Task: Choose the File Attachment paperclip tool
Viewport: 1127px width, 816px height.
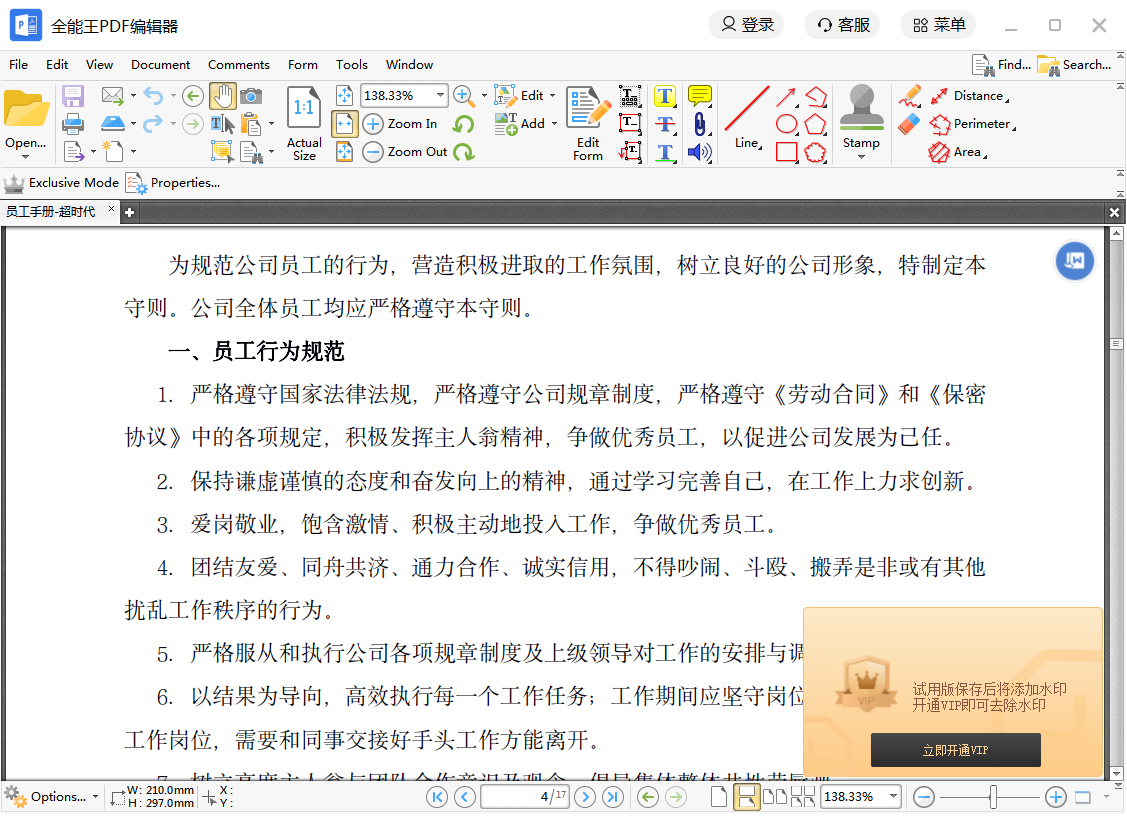Action: 700,124
